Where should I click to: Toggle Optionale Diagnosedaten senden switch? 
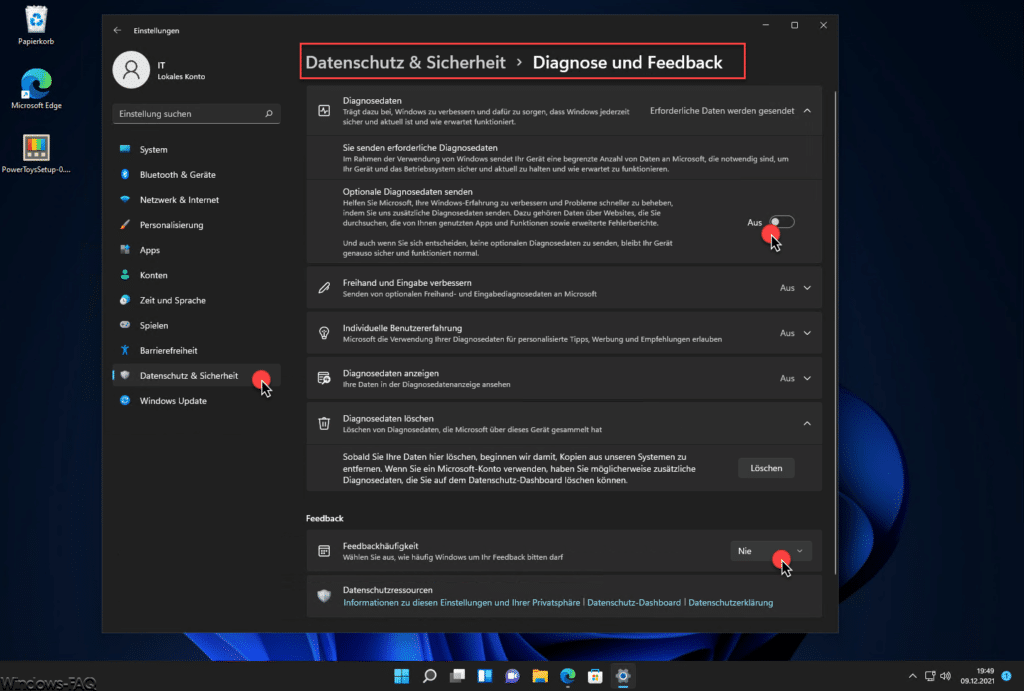pos(781,222)
